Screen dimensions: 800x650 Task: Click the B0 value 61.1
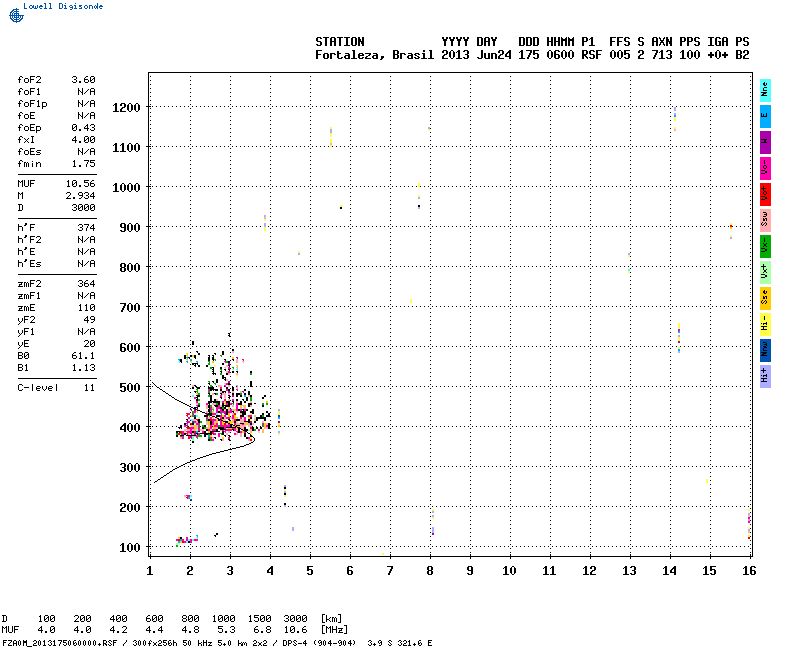pos(83,356)
